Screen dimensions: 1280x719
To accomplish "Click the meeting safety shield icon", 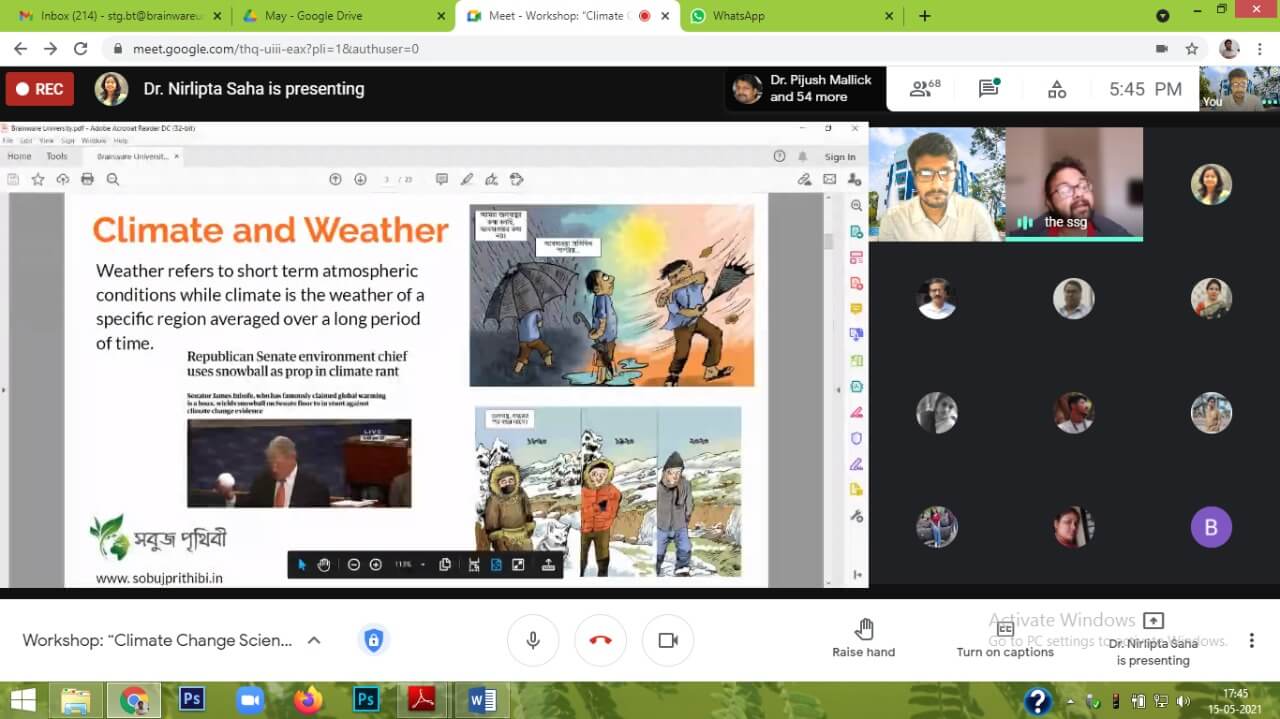I will click(373, 640).
